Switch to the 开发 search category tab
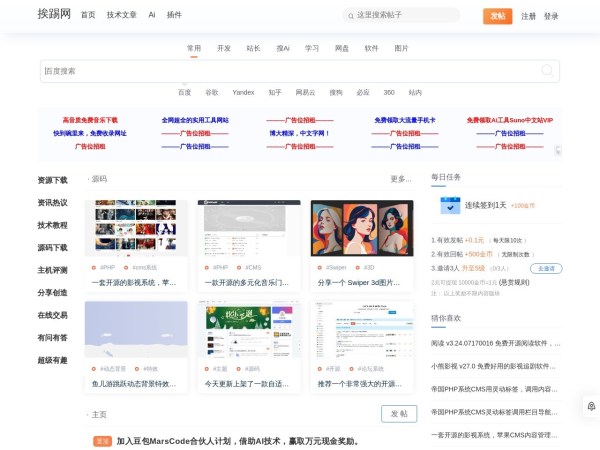The width and height of the screenshot is (600, 450). (x=224, y=48)
